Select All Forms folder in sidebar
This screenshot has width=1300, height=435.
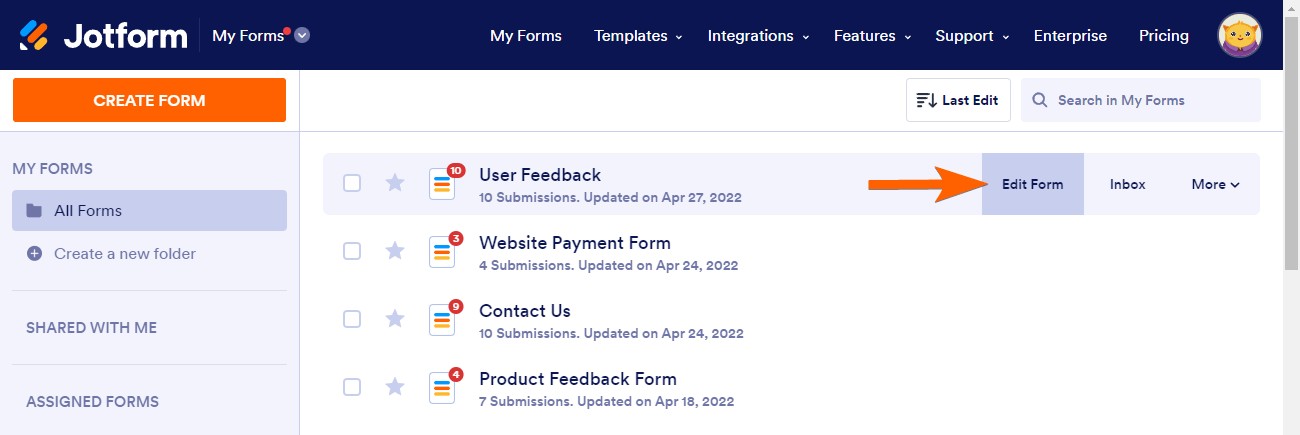pyautogui.click(x=149, y=211)
